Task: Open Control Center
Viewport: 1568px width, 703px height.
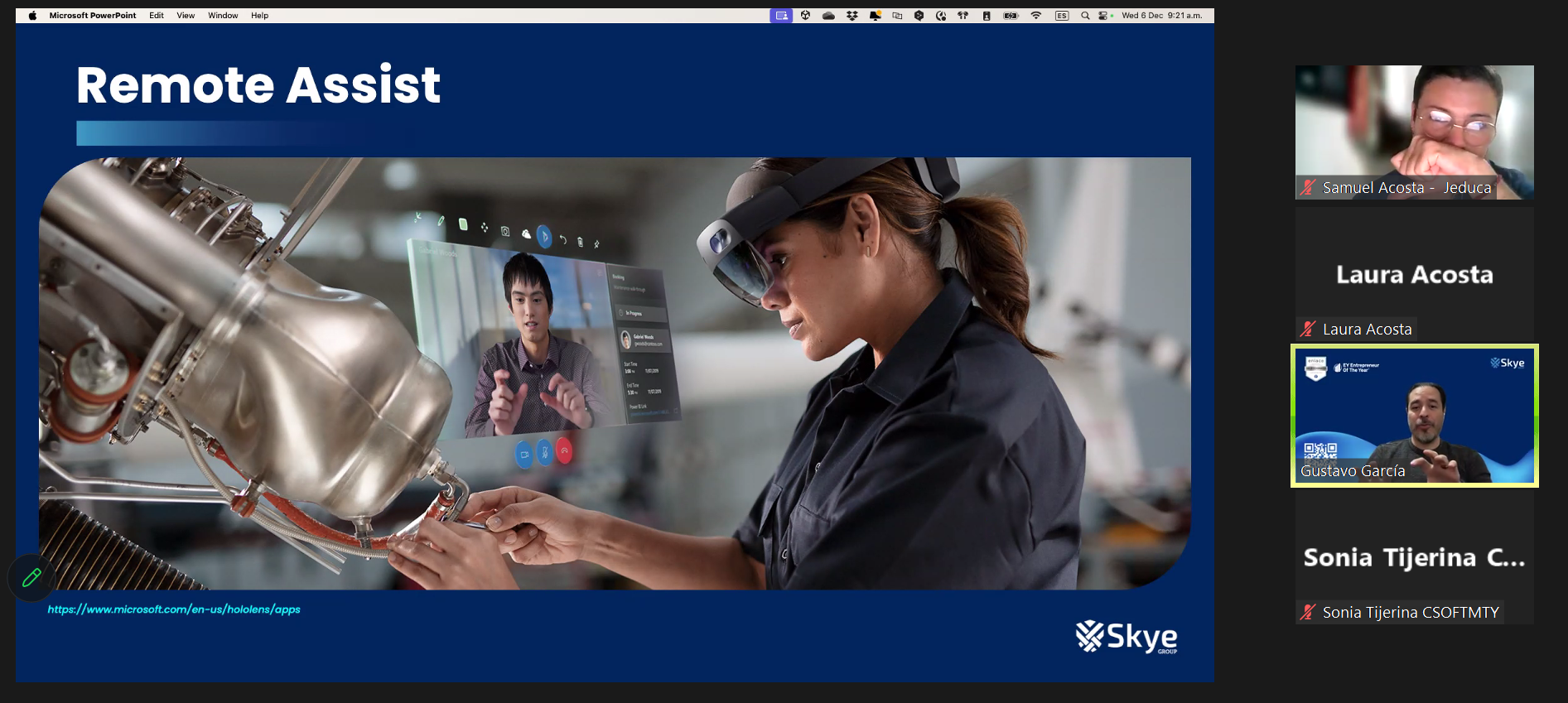Action: [1104, 16]
